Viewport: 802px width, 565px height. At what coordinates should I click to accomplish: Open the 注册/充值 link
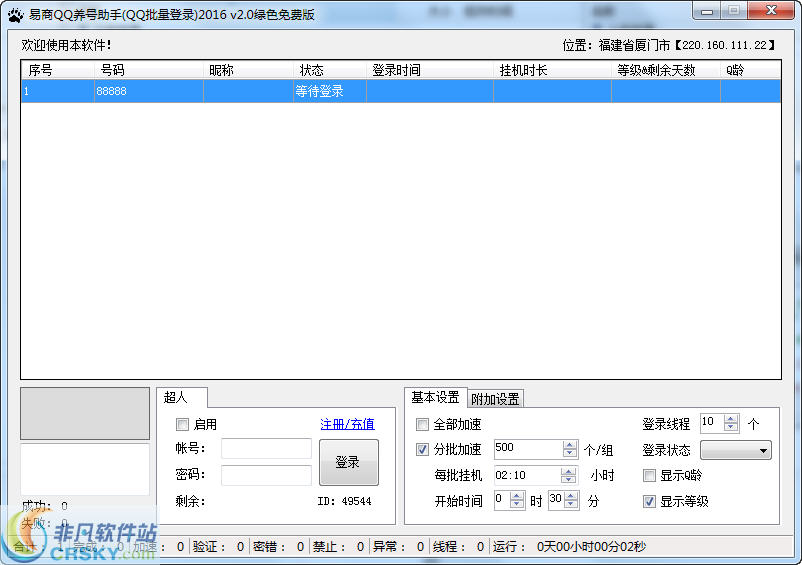pyautogui.click(x=347, y=424)
